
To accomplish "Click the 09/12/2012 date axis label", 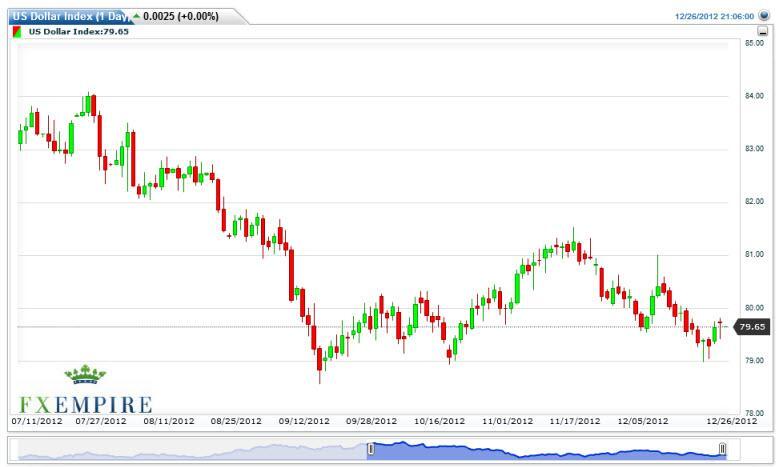I will tap(305, 421).
